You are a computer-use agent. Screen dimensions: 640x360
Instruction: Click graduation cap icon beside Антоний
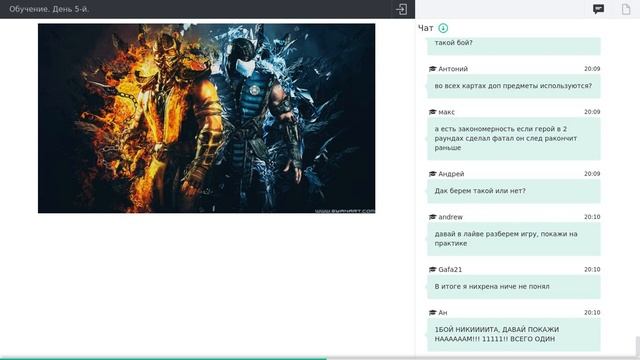(x=433, y=69)
